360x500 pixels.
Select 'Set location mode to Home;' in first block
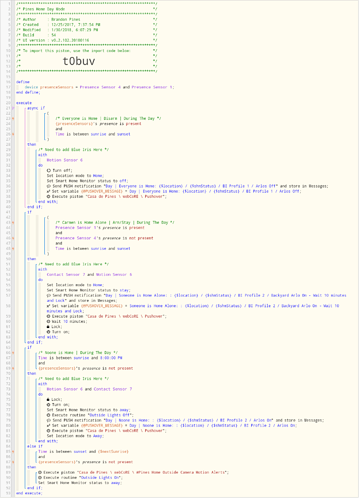tap(75, 176)
